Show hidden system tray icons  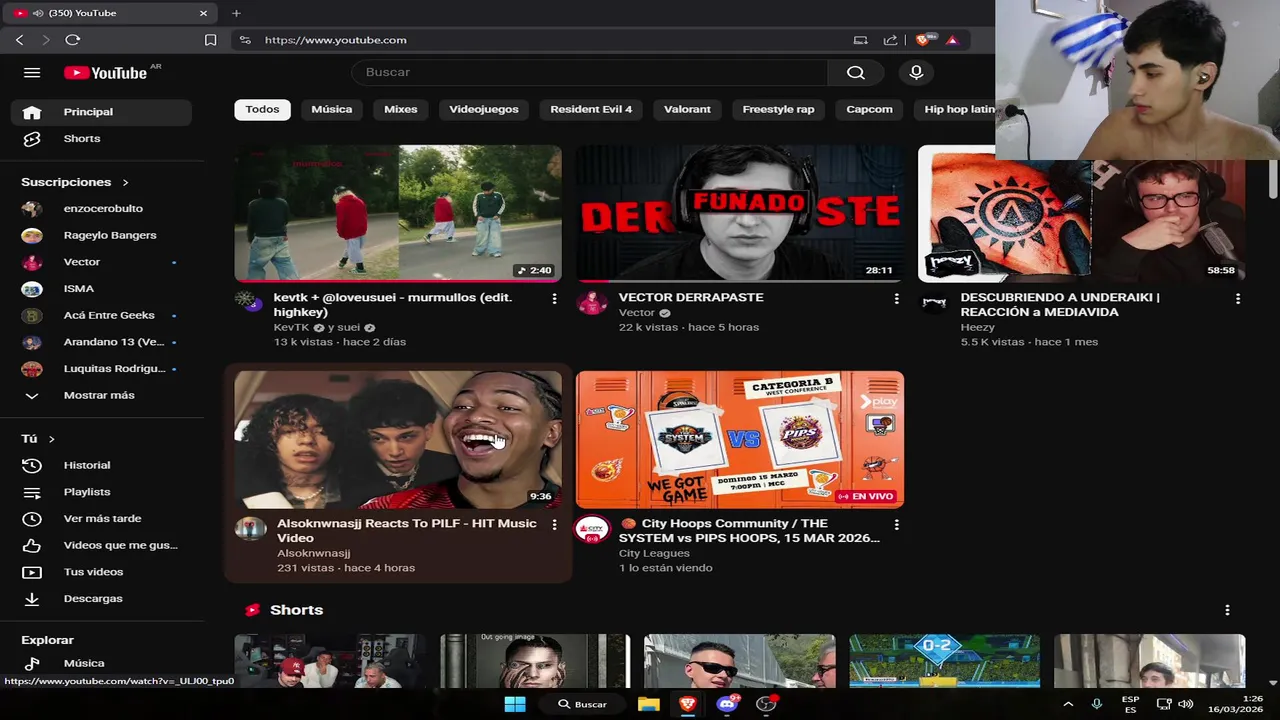click(1068, 704)
